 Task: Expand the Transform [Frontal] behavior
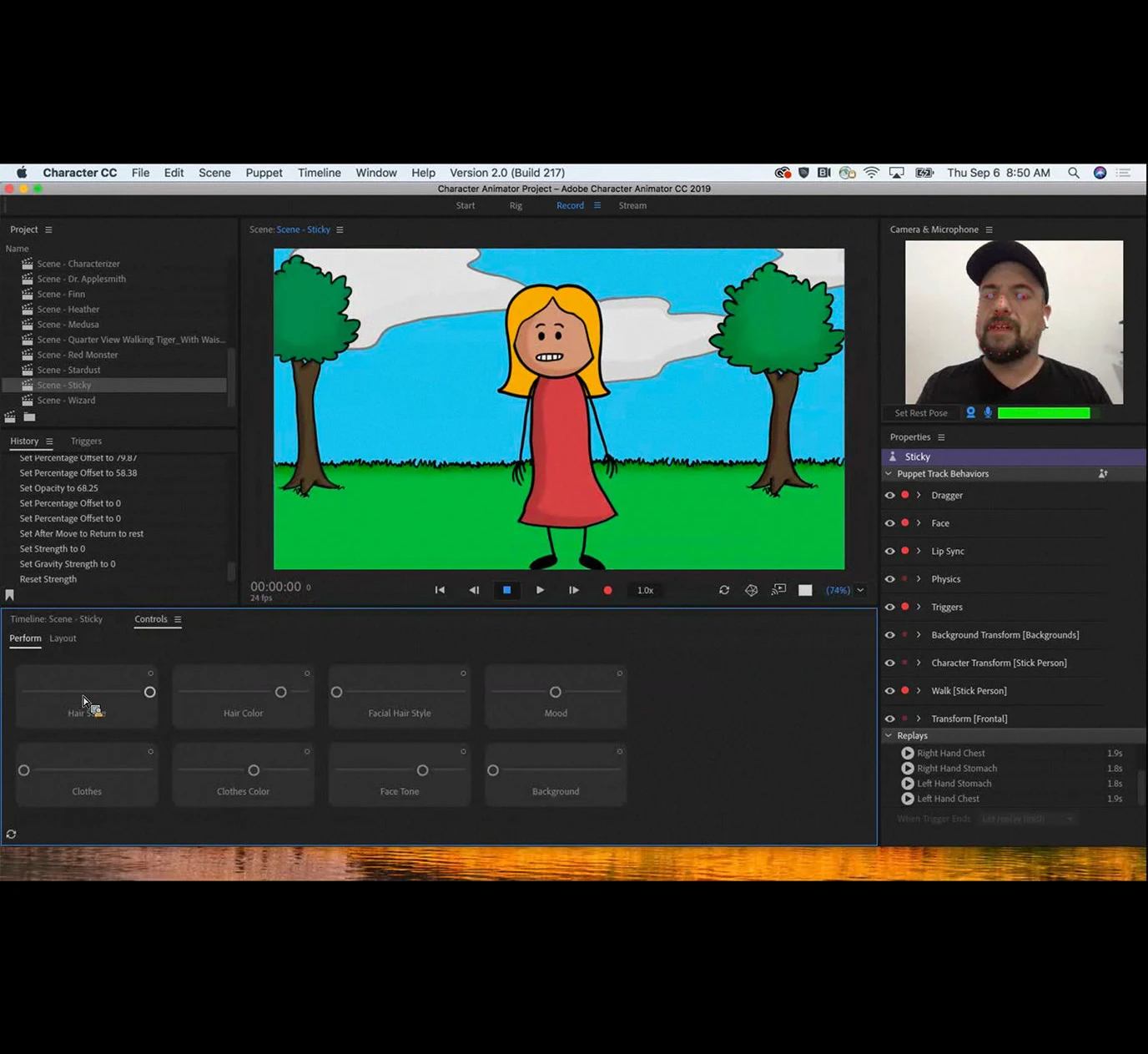coord(919,719)
